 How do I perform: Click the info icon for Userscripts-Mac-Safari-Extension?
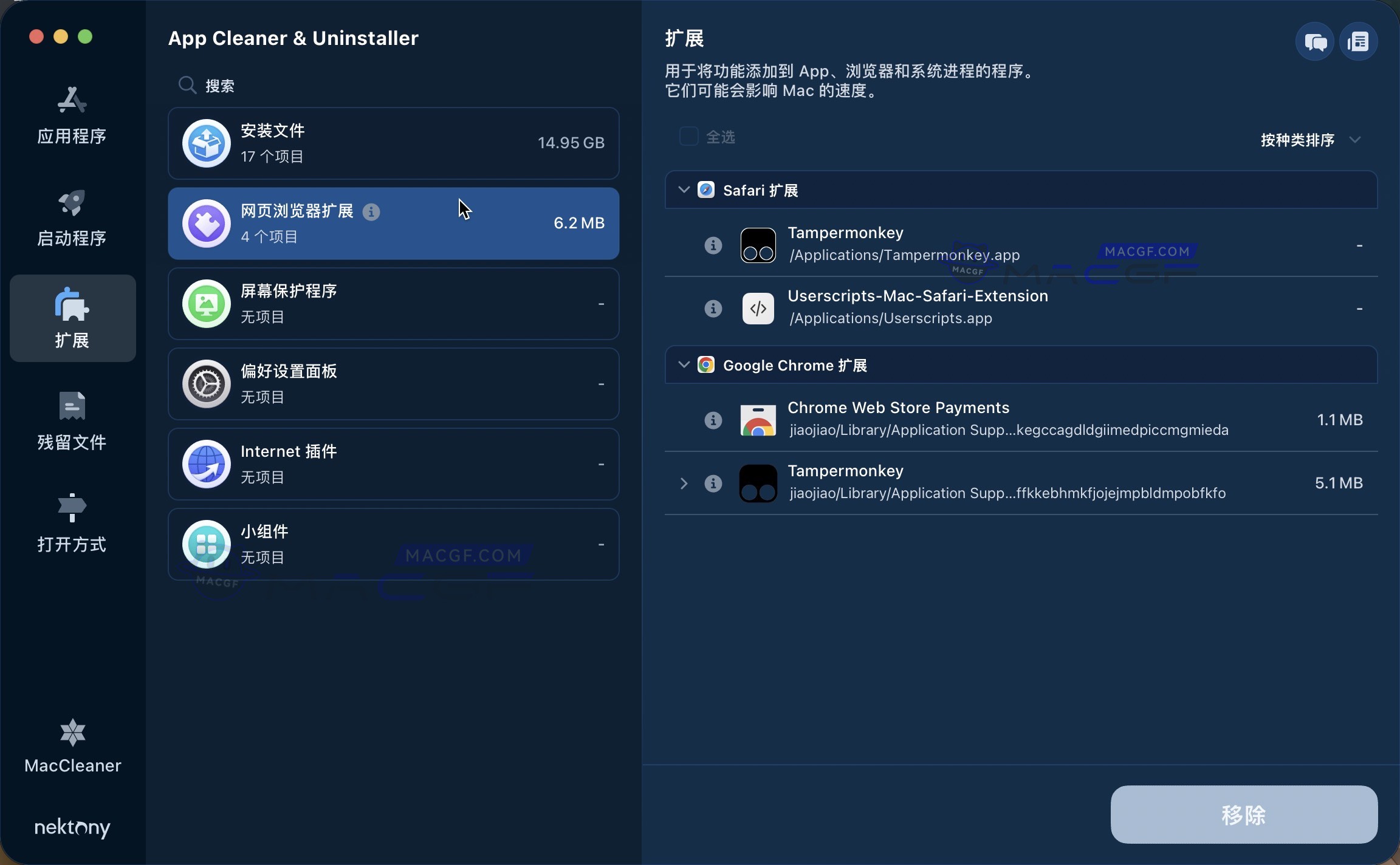tap(712, 309)
